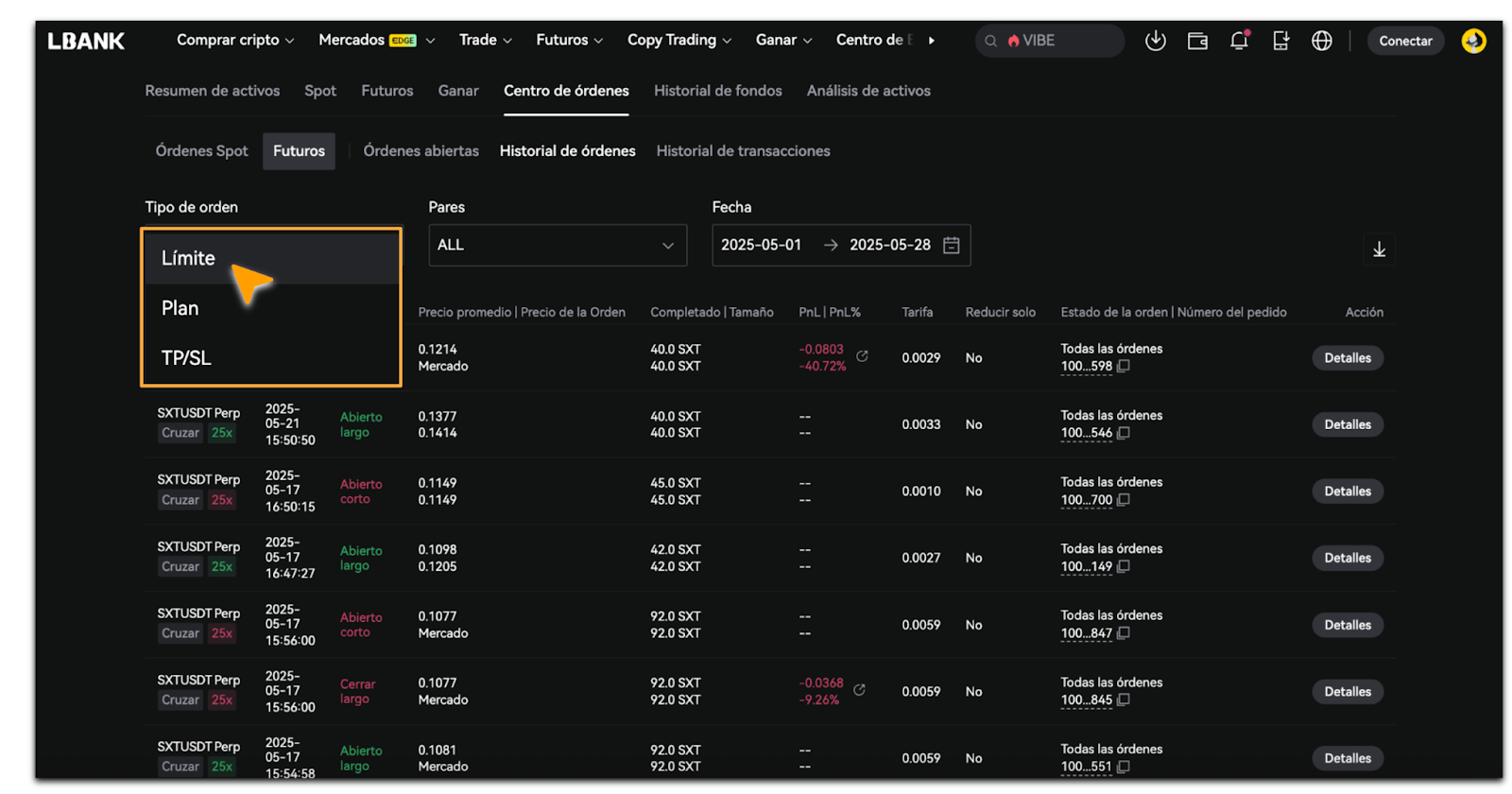Select the Órdenes Spot toggle
The image size is (1512, 794).
tap(201, 151)
